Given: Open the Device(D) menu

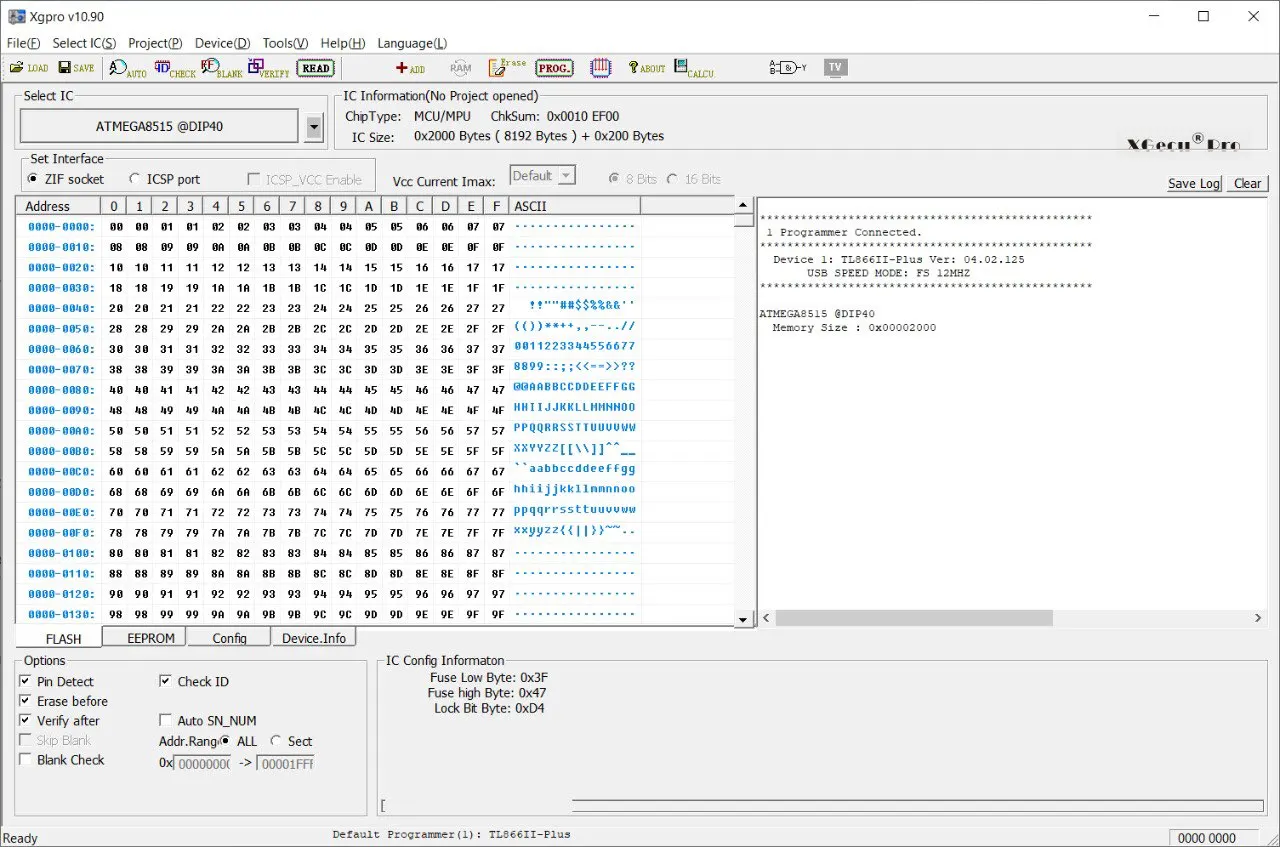Looking at the screenshot, I should pos(222,43).
